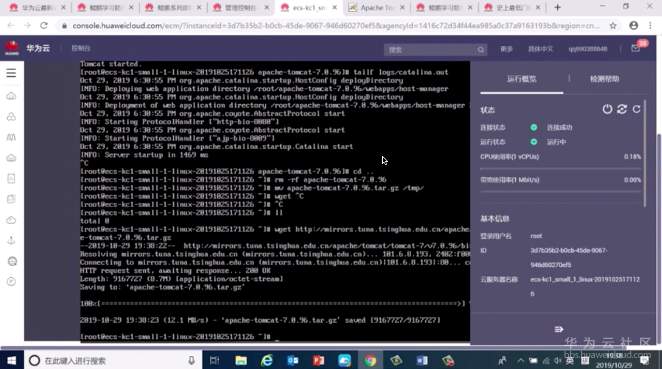Click the magnifier icon in the console search box
This screenshot has width=662, height=369.
(x=480, y=50)
